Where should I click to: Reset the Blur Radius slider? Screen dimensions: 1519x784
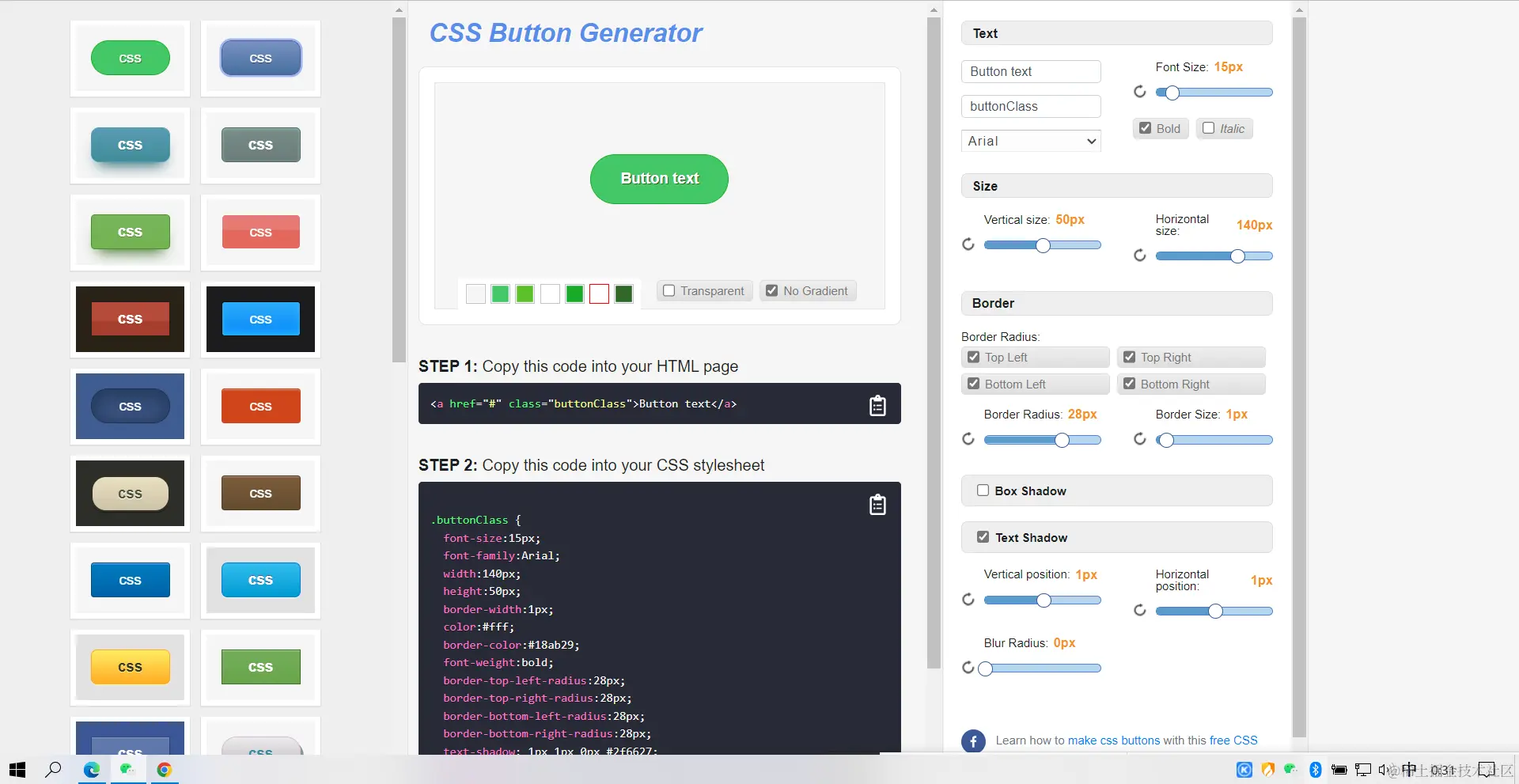[968, 668]
